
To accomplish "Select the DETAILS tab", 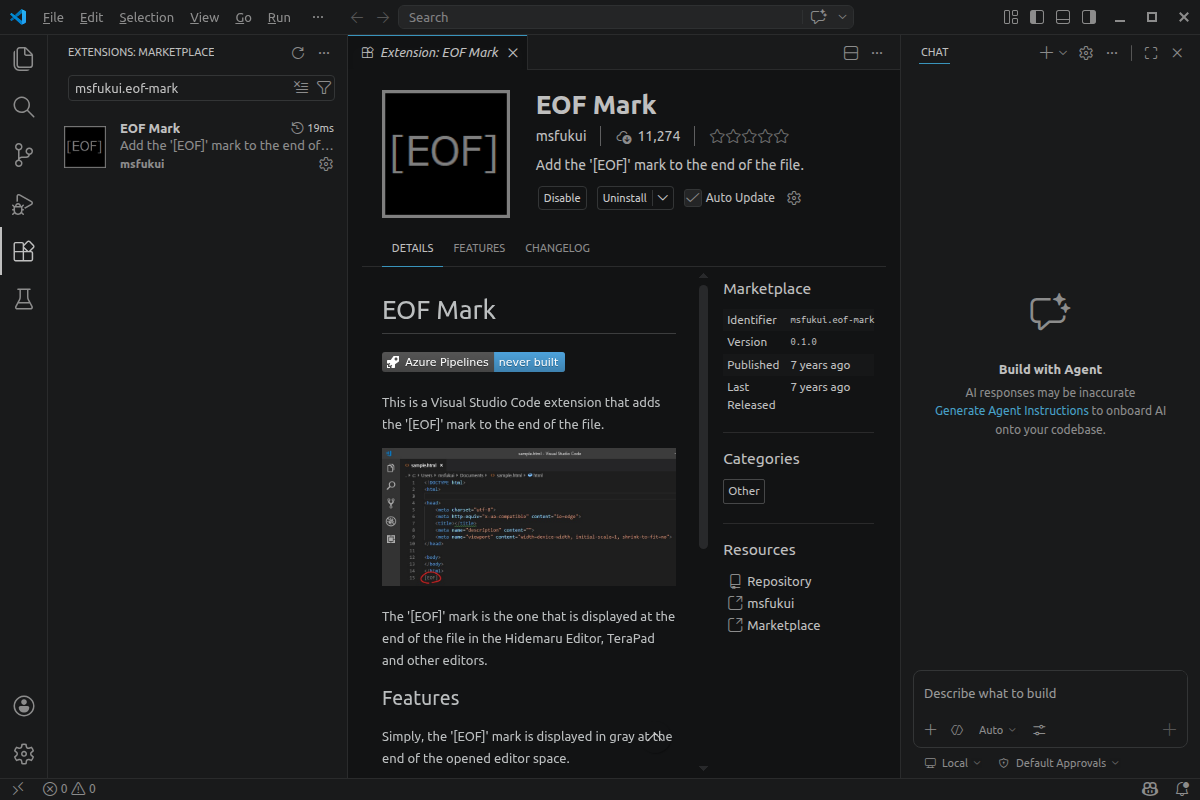I will [x=412, y=248].
